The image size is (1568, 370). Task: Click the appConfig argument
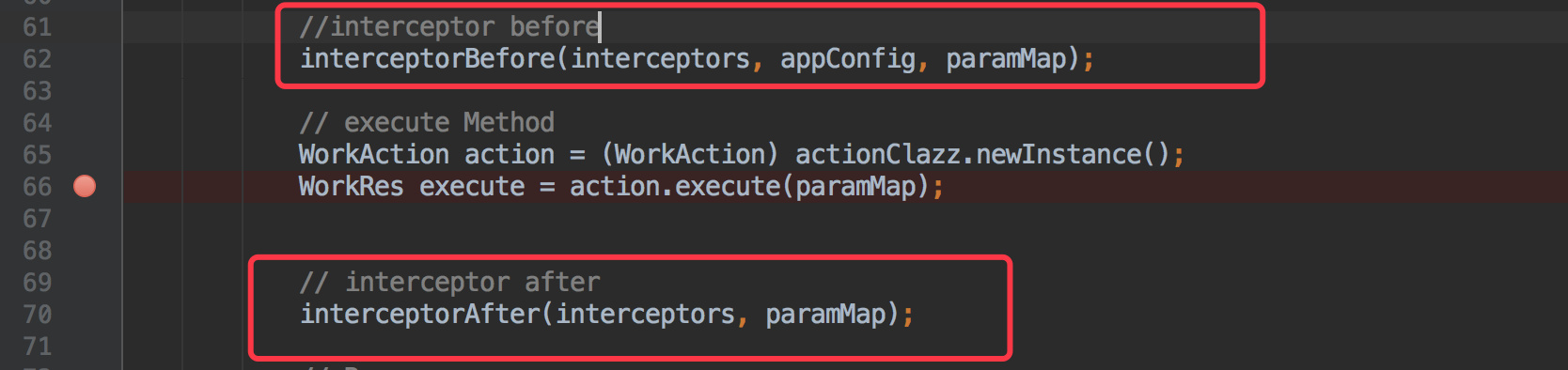coord(848,59)
